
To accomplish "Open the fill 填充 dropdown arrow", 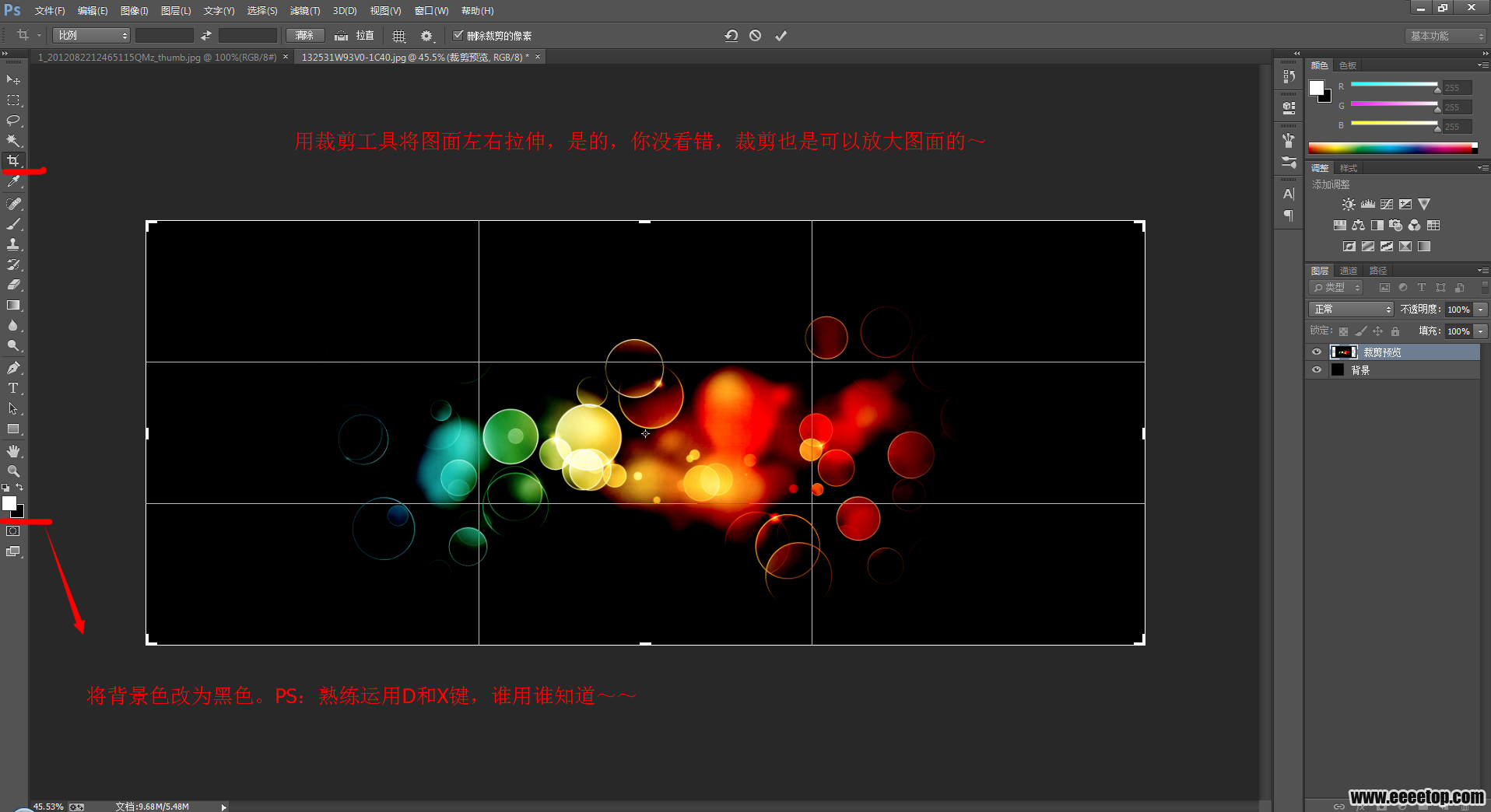I will tap(1481, 331).
